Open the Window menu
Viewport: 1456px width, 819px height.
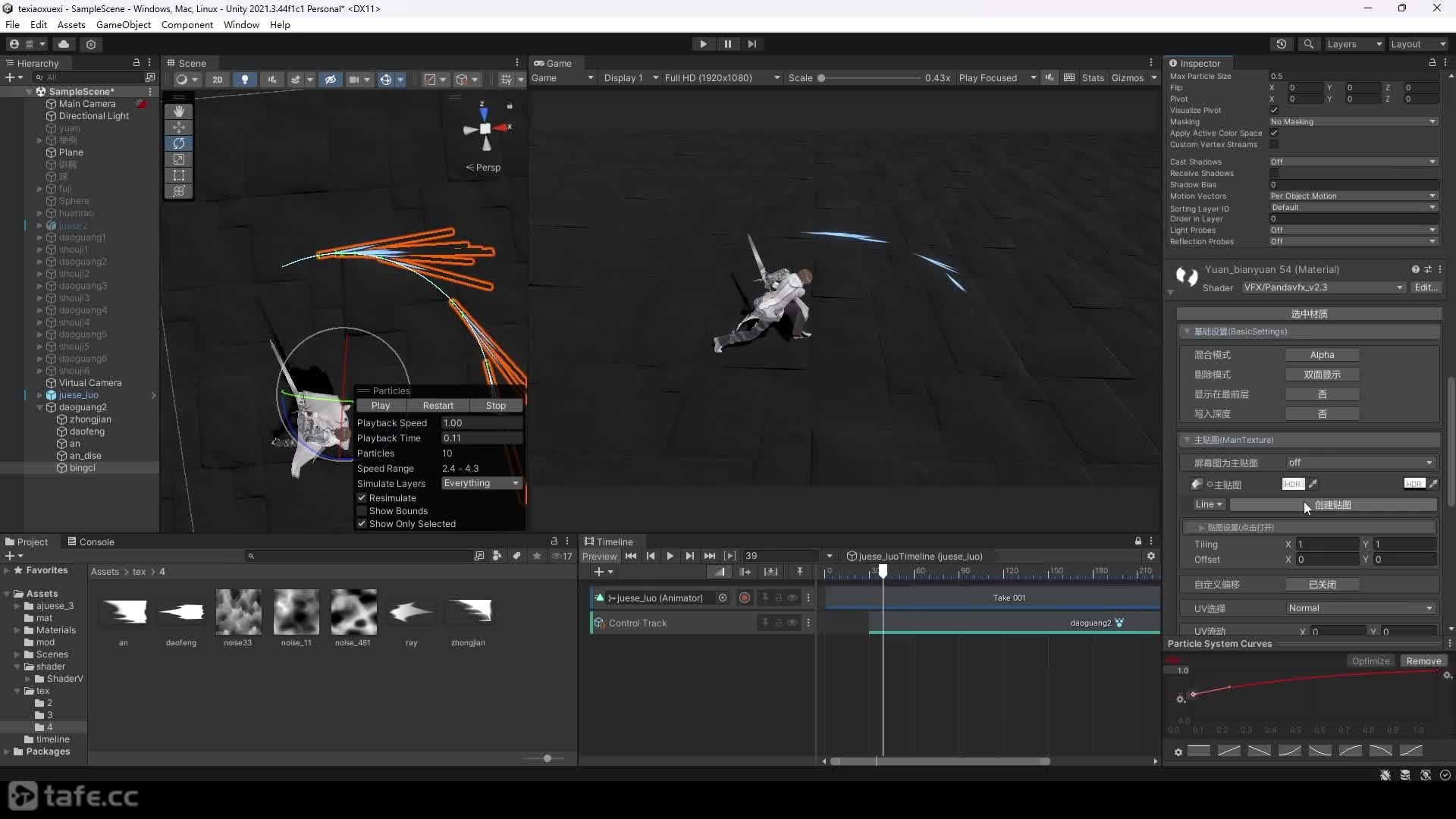coord(241,24)
